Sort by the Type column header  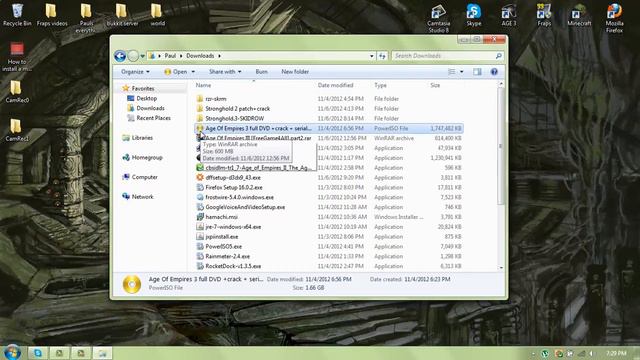pos(380,85)
